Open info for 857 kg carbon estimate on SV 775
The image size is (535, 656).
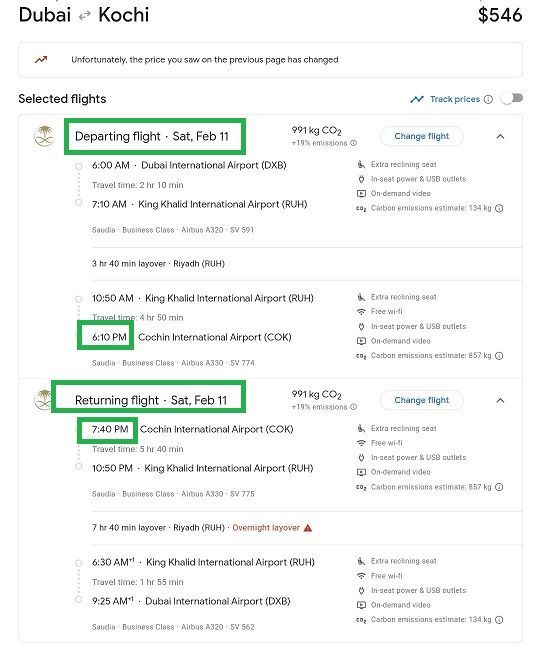click(x=499, y=487)
